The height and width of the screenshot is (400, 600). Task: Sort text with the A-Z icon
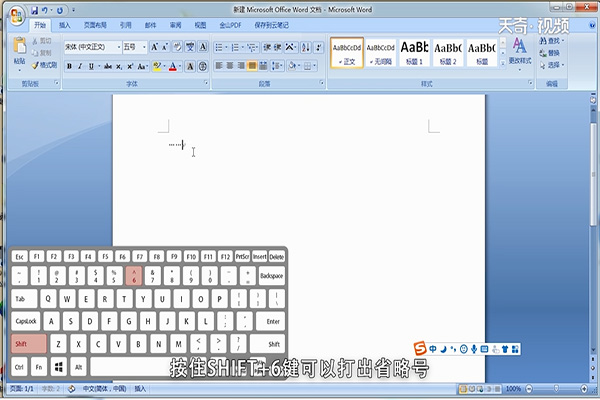(306, 47)
